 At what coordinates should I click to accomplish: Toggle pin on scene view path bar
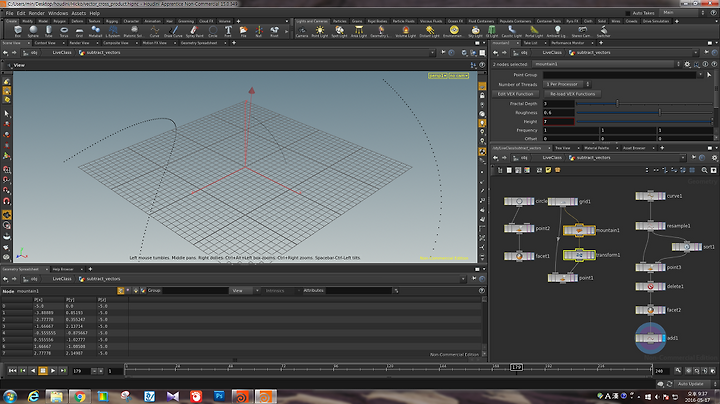(x=443, y=53)
